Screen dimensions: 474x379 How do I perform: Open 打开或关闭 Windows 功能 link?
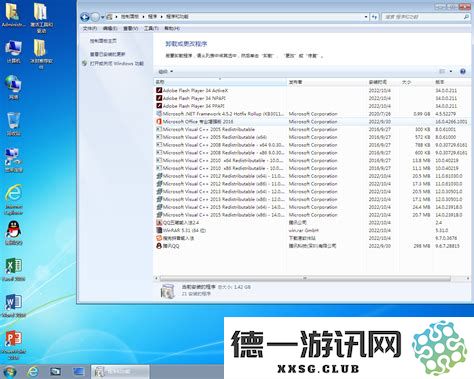tap(116, 63)
